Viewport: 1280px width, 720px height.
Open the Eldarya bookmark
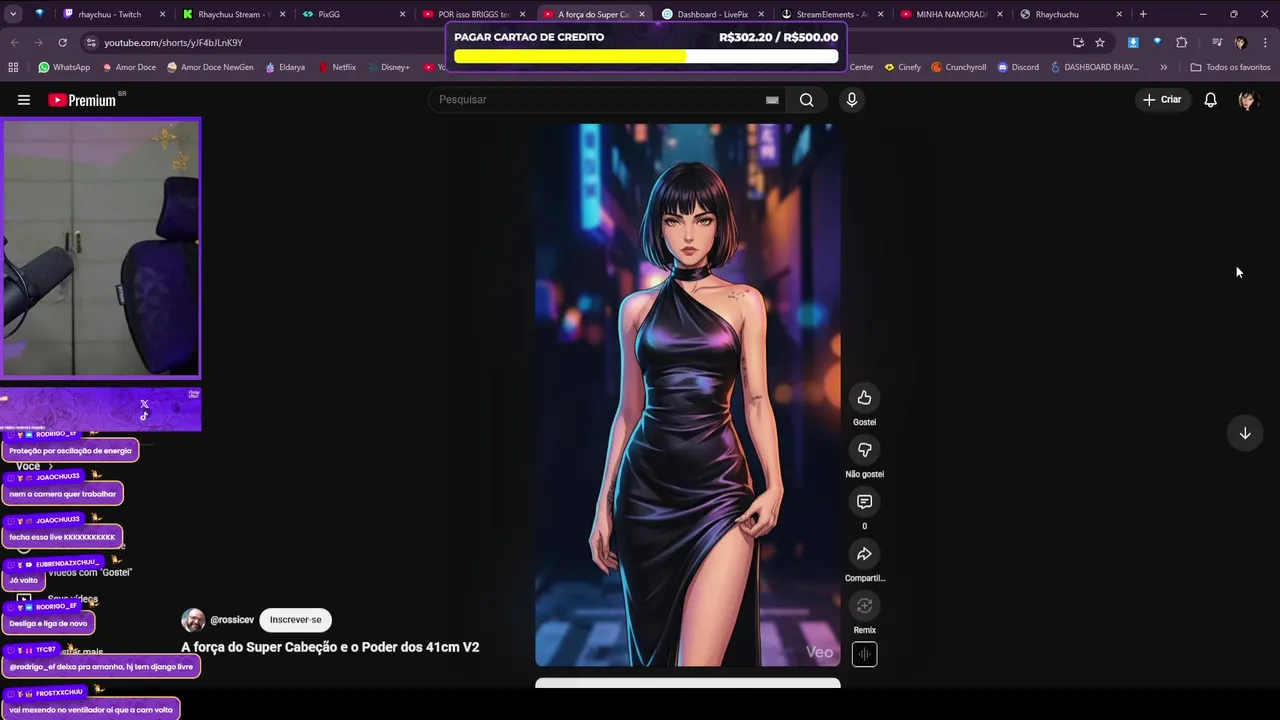[285, 67]
